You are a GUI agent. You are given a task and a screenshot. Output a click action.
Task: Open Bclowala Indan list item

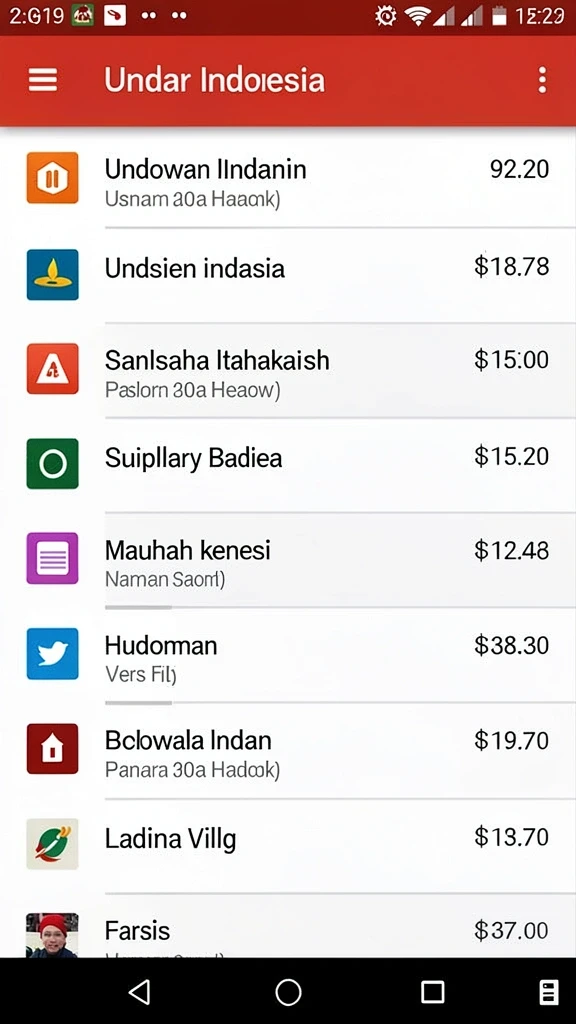[288, 751]
